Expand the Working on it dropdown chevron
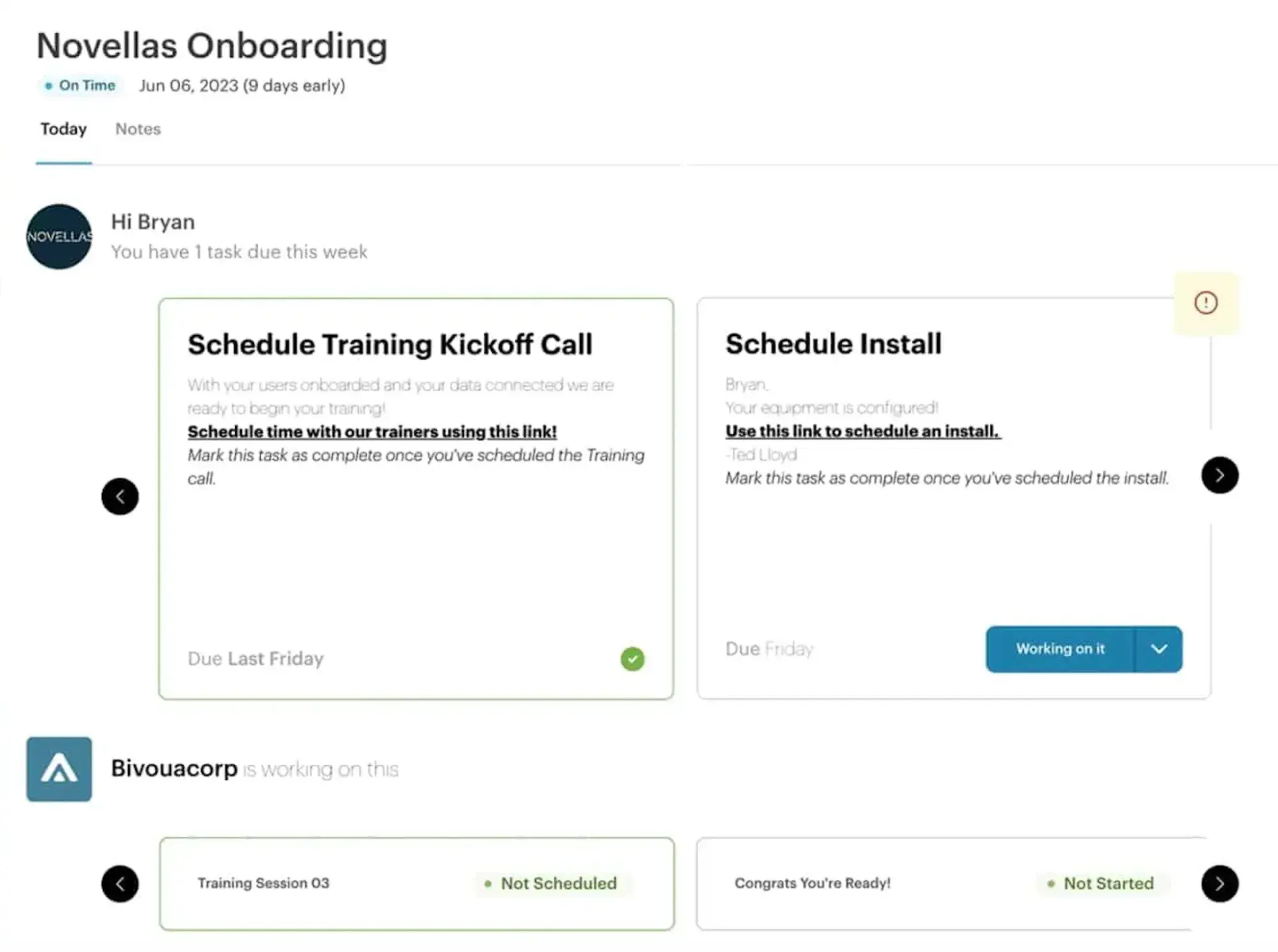The image size is (1278, 952). (1158, 648)
